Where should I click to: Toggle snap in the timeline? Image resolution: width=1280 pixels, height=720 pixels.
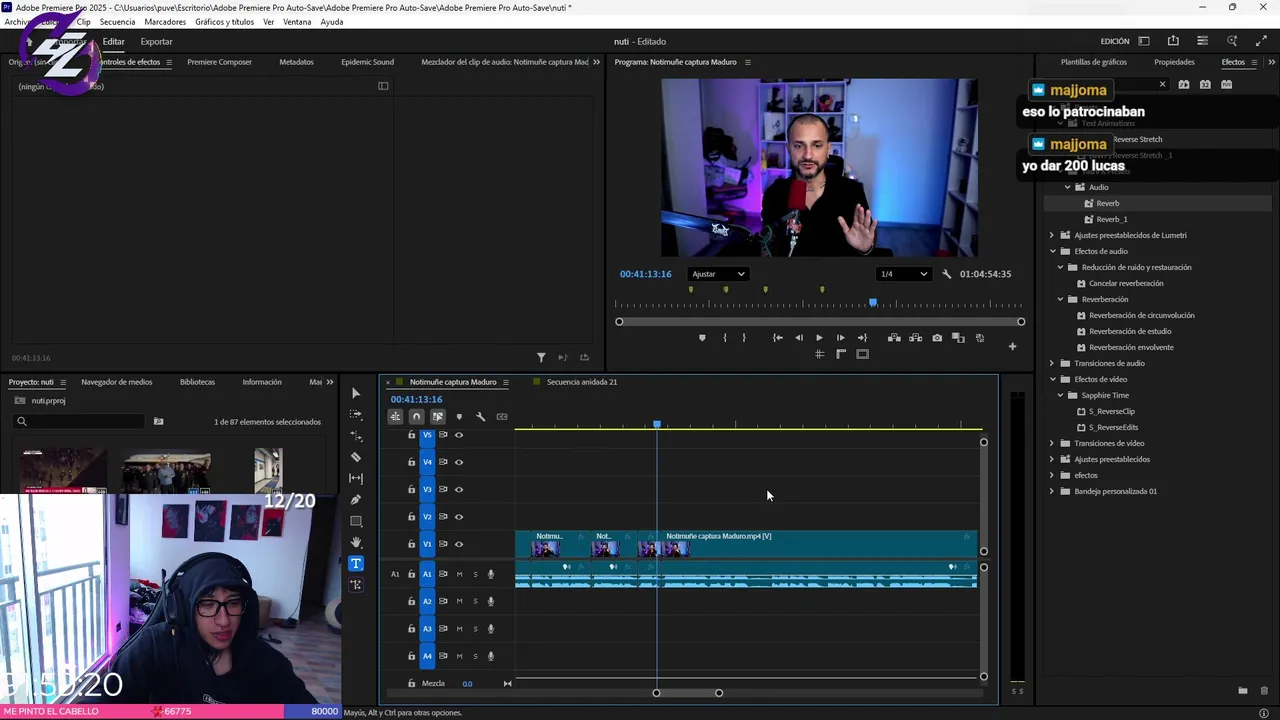coord(416,417)
